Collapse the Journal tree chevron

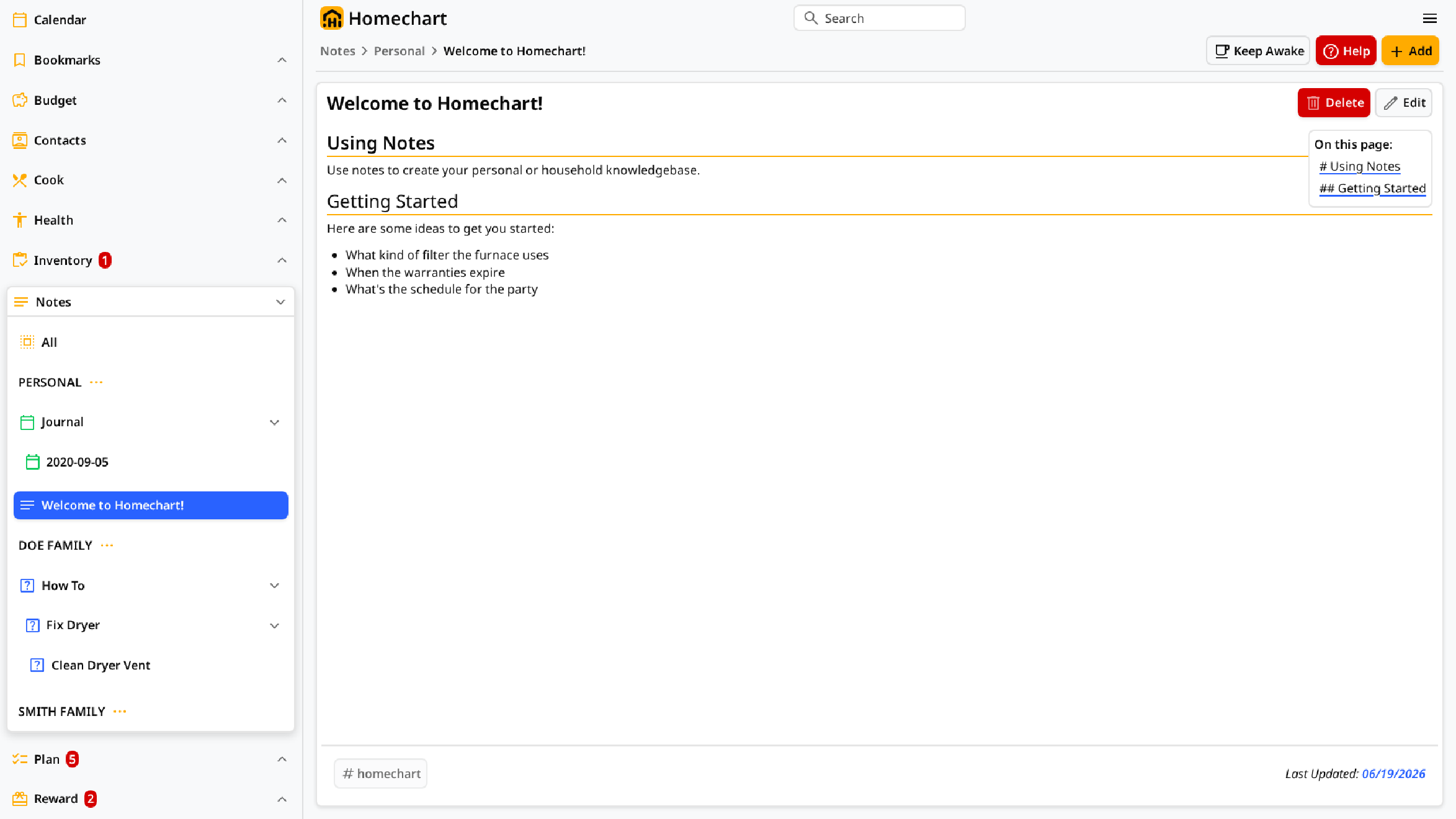click(274, 423)
